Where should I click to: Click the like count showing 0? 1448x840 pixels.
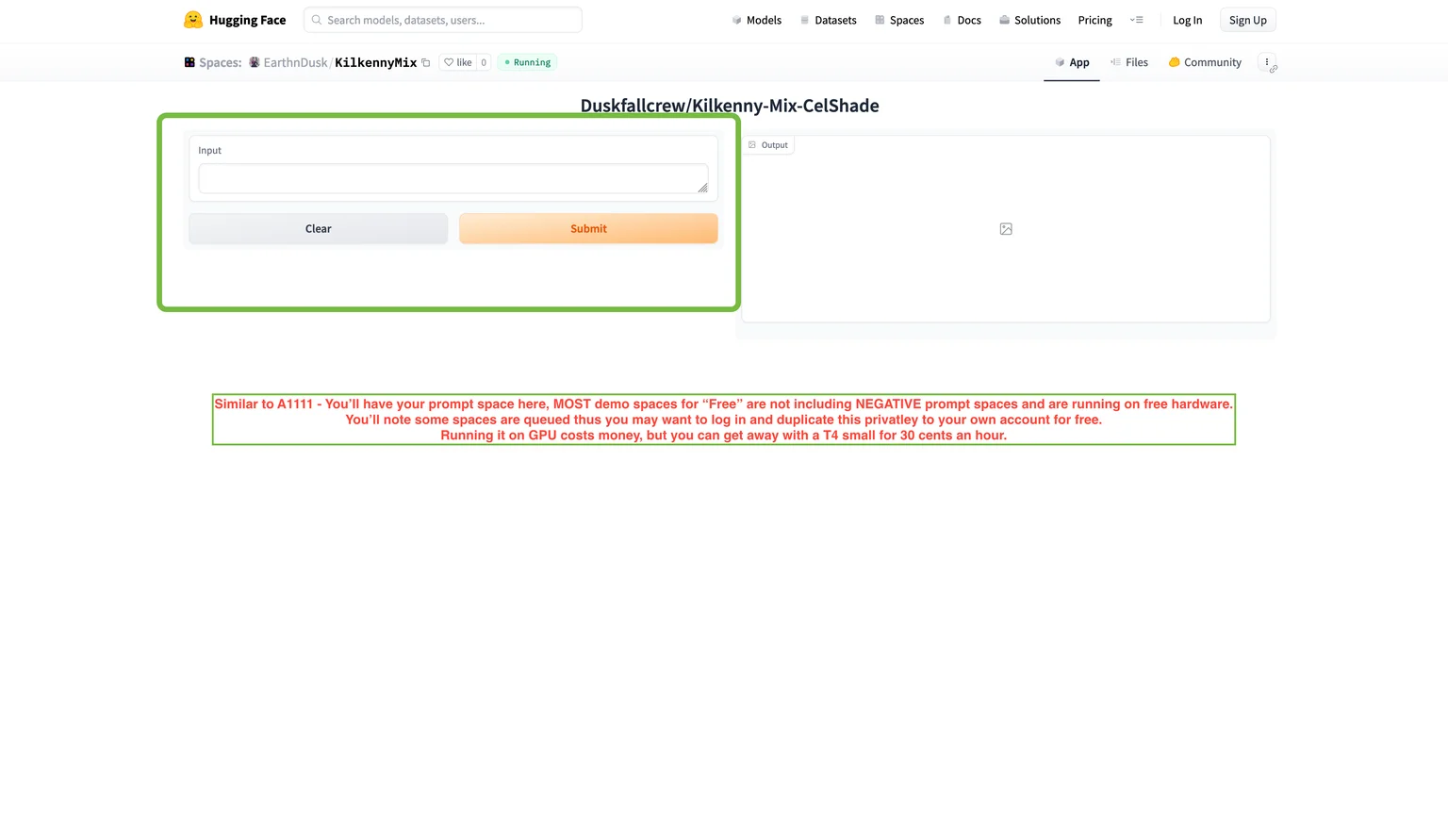pos(484,62)
